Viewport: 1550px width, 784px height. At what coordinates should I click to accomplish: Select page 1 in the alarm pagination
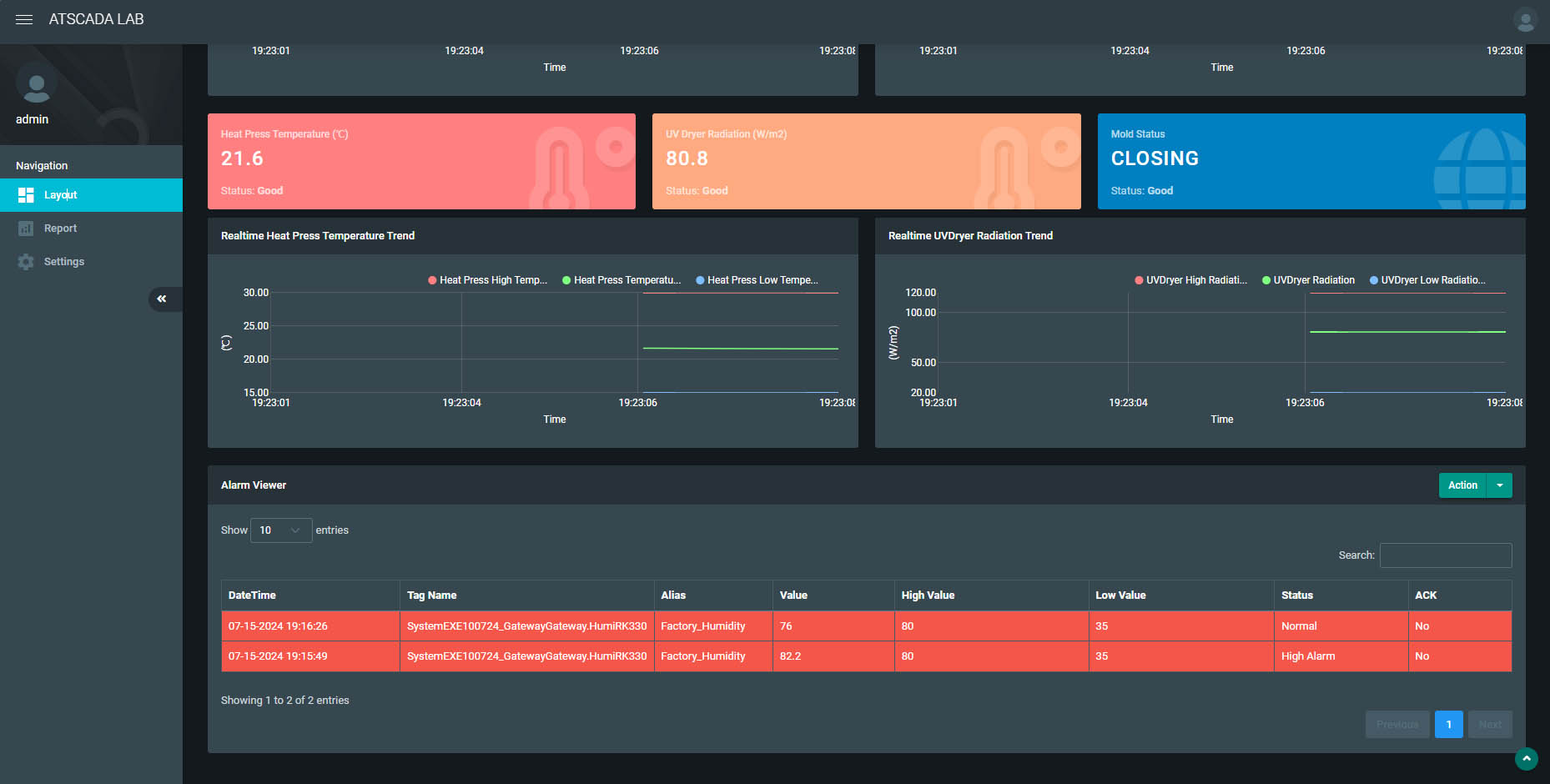1448,725
